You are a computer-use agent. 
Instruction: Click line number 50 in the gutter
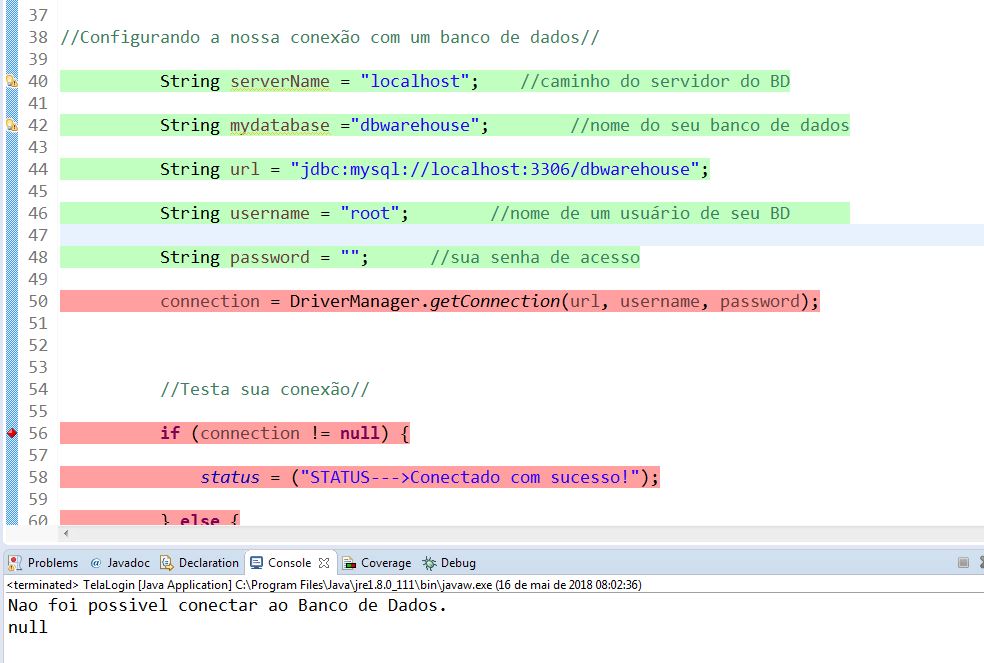click(38, 301)
